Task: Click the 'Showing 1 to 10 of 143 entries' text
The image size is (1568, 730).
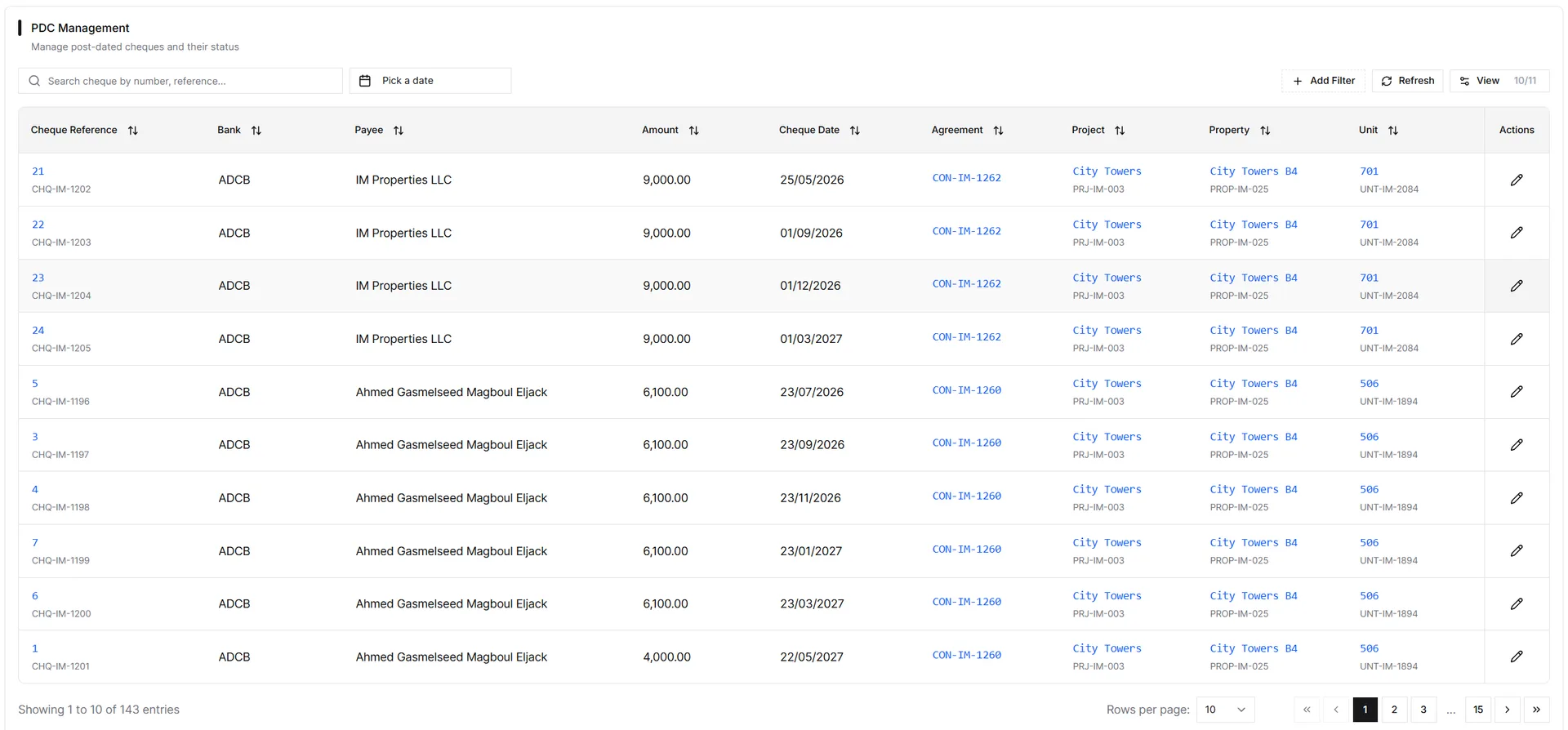Action: 99,710
